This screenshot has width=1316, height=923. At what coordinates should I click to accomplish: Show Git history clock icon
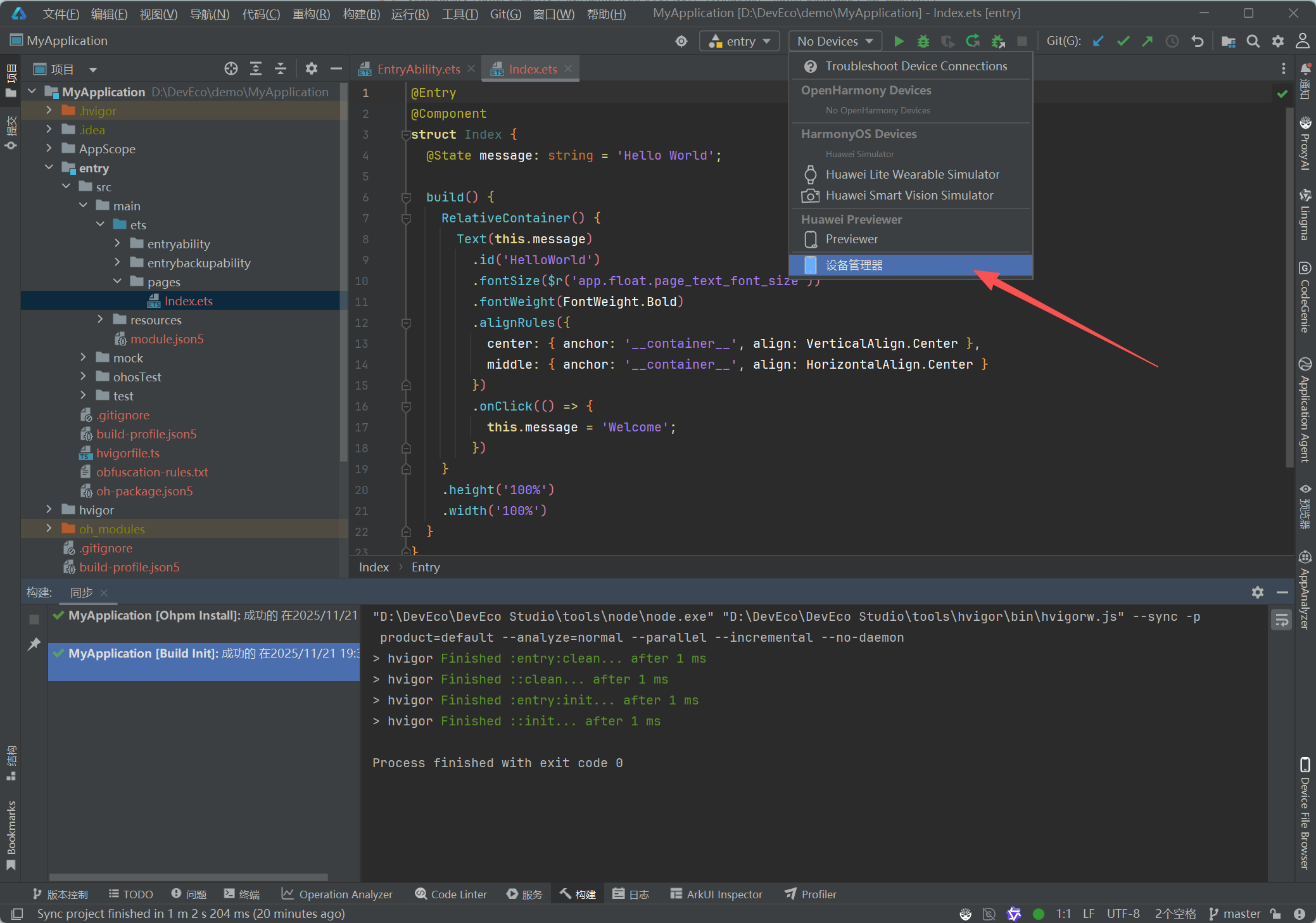pyautogui.click(x=1172, y=41)
